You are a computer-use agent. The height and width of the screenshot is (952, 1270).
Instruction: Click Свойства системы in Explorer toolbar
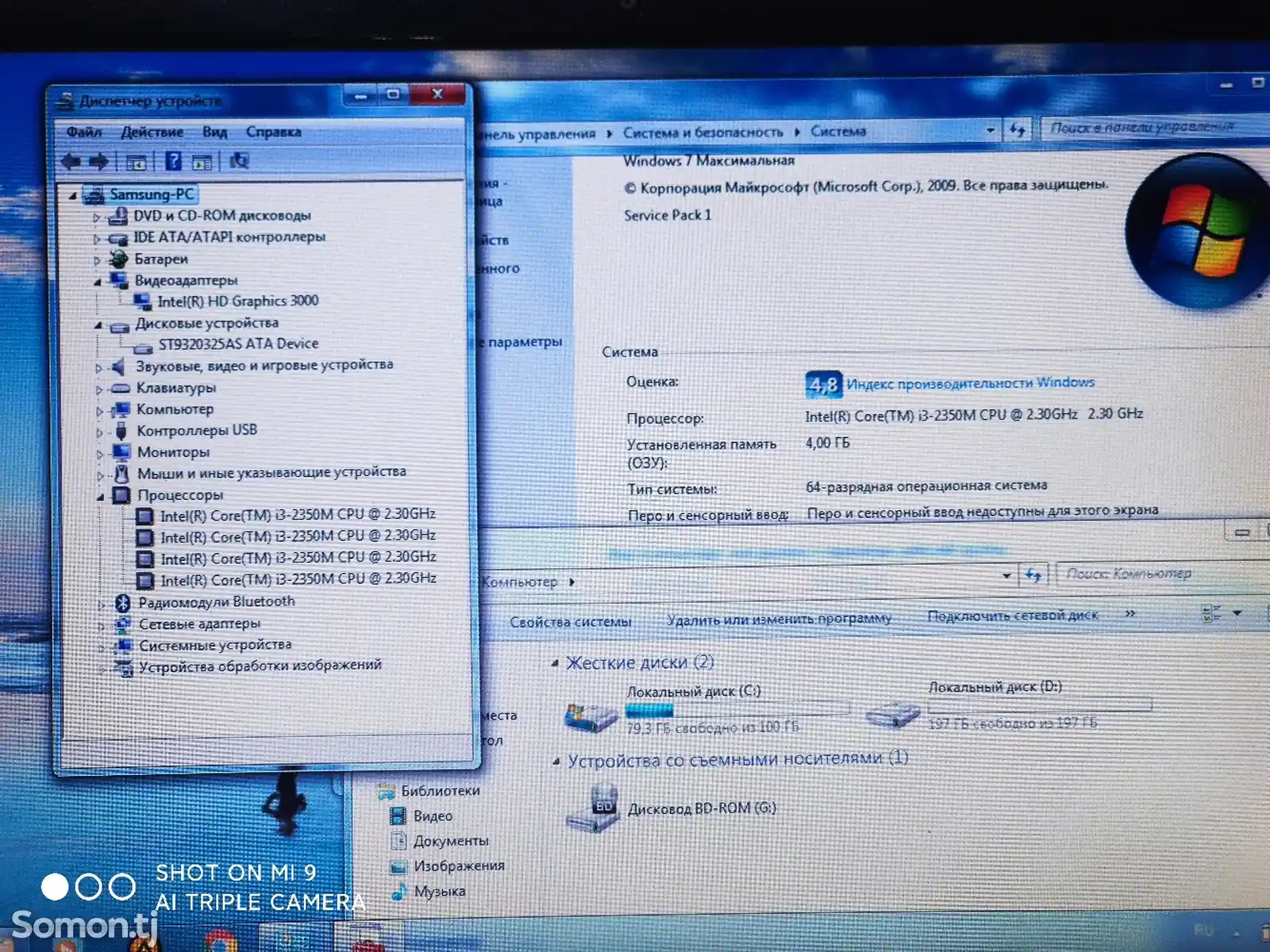click(571, 622)
